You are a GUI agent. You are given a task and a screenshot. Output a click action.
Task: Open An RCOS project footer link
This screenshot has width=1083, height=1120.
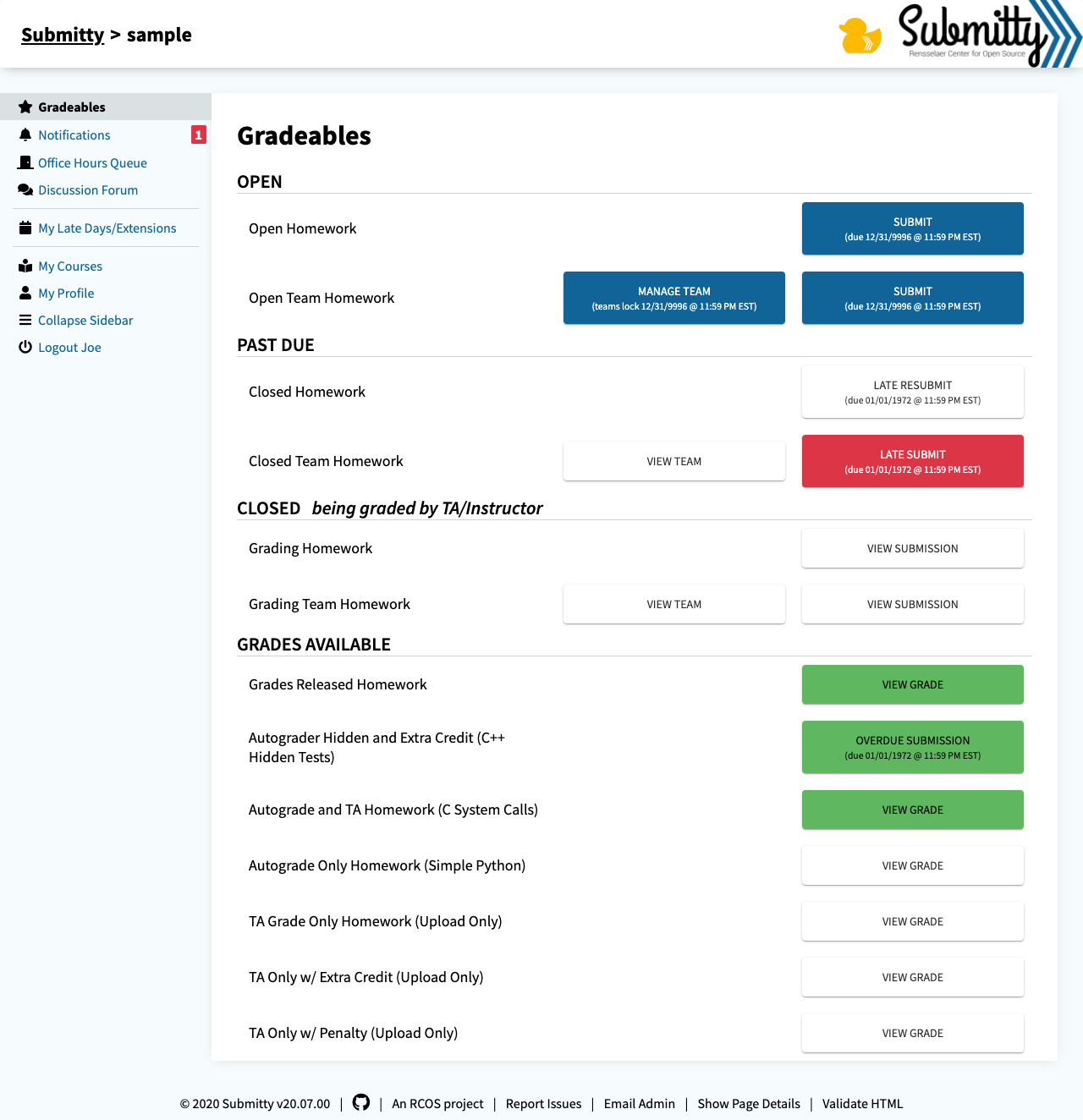(437, 1104)
